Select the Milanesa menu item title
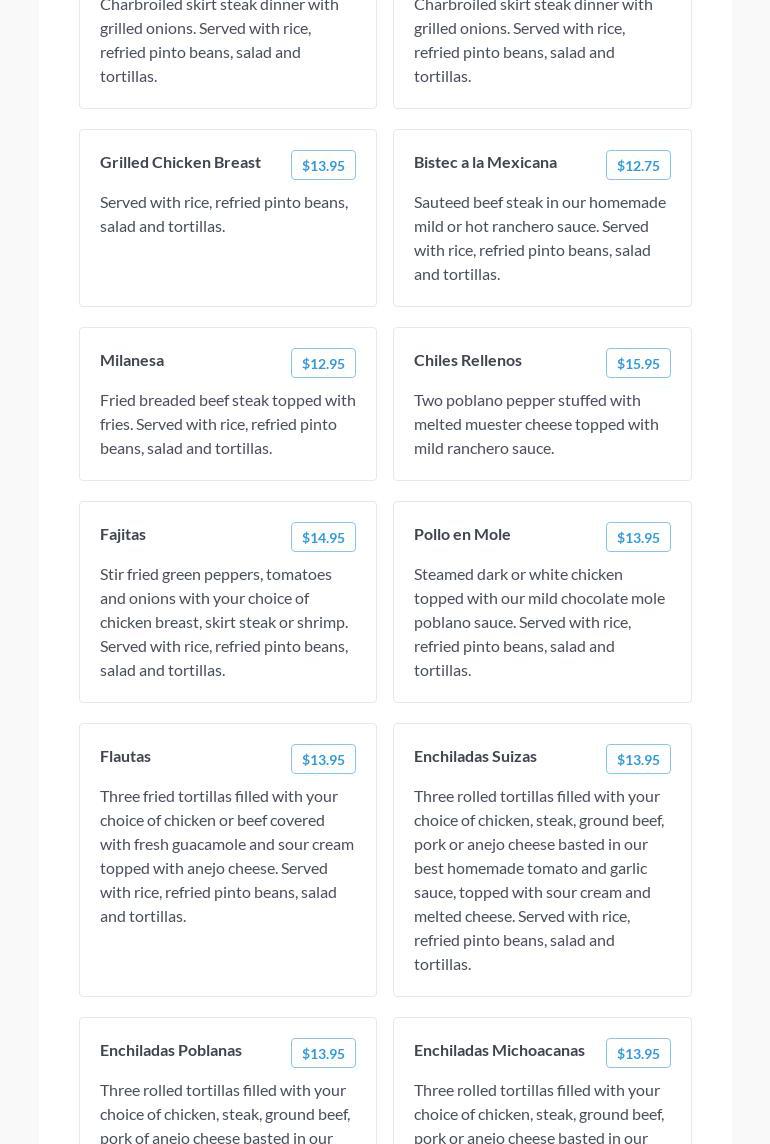This screenshot has width=770, height=1144. [x=132, y=360]
